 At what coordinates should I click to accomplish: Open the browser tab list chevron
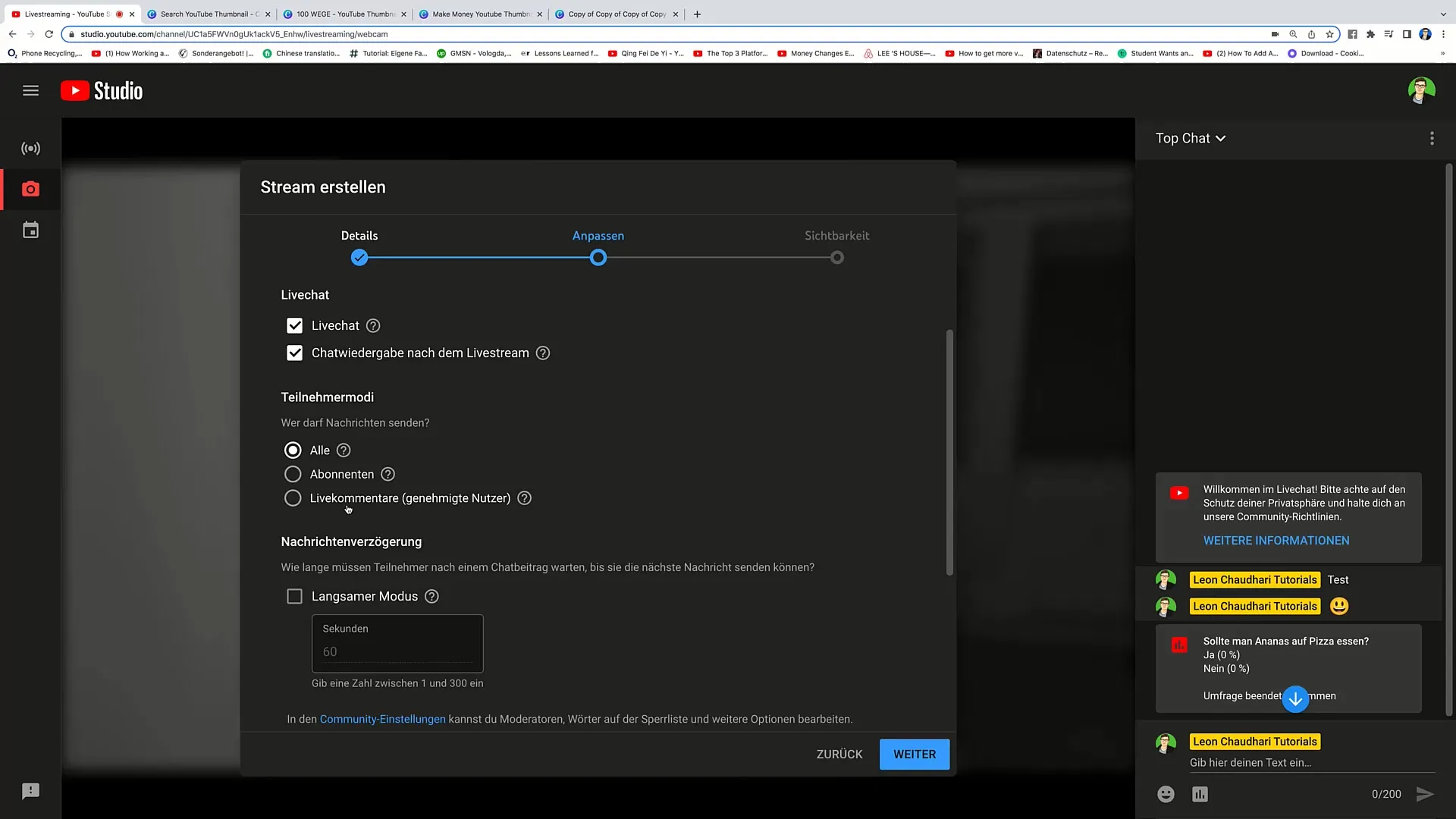point(1442,14)
